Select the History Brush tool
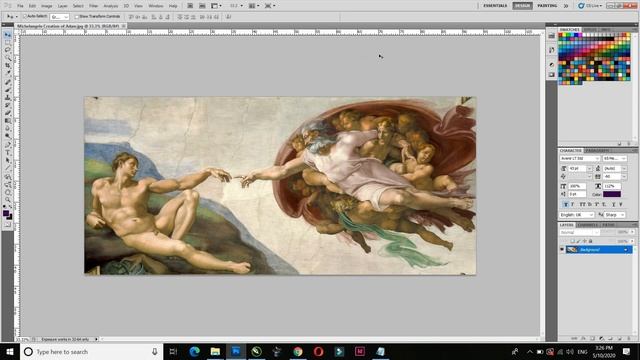Viewport: 640px width, 360px height. point(8,105)
